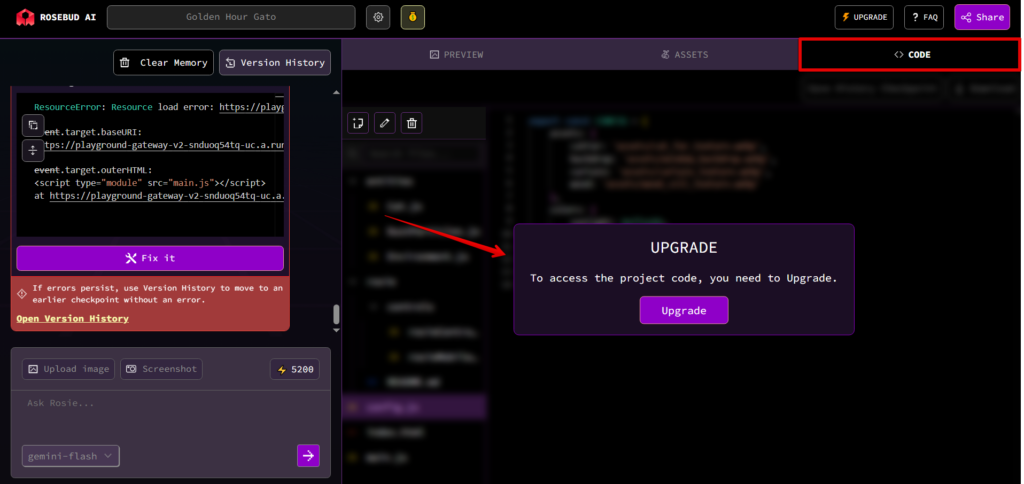Switch to the Assets tab

(x=684, y=55)
